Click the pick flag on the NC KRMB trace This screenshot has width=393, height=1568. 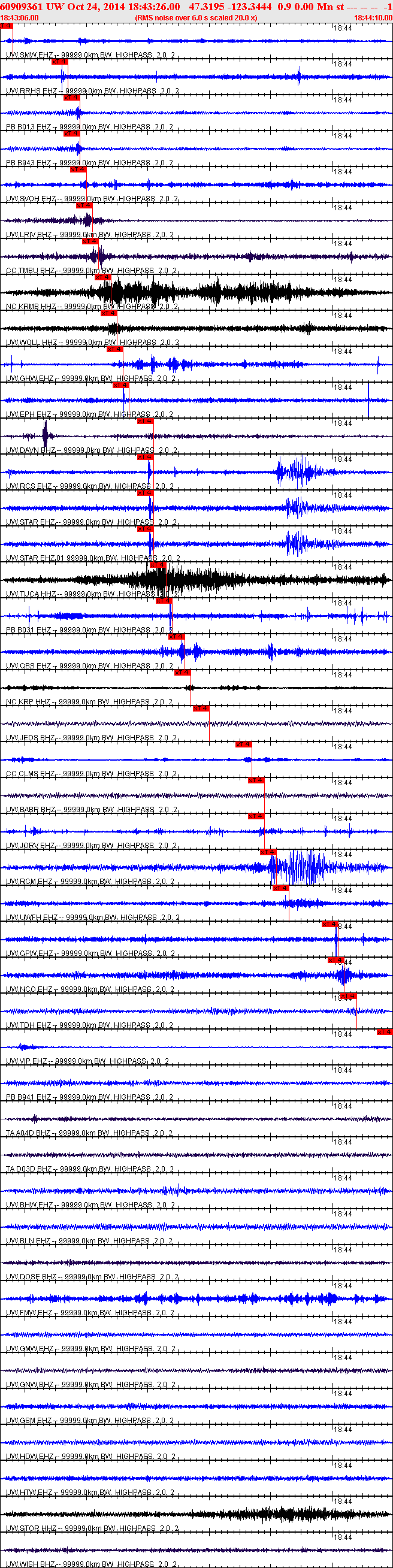coord(102,277)
